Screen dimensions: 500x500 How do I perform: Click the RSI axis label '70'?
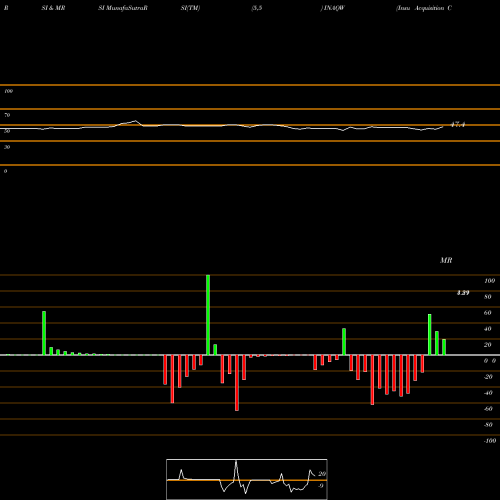pyautogui.click(x=7, y=115)
